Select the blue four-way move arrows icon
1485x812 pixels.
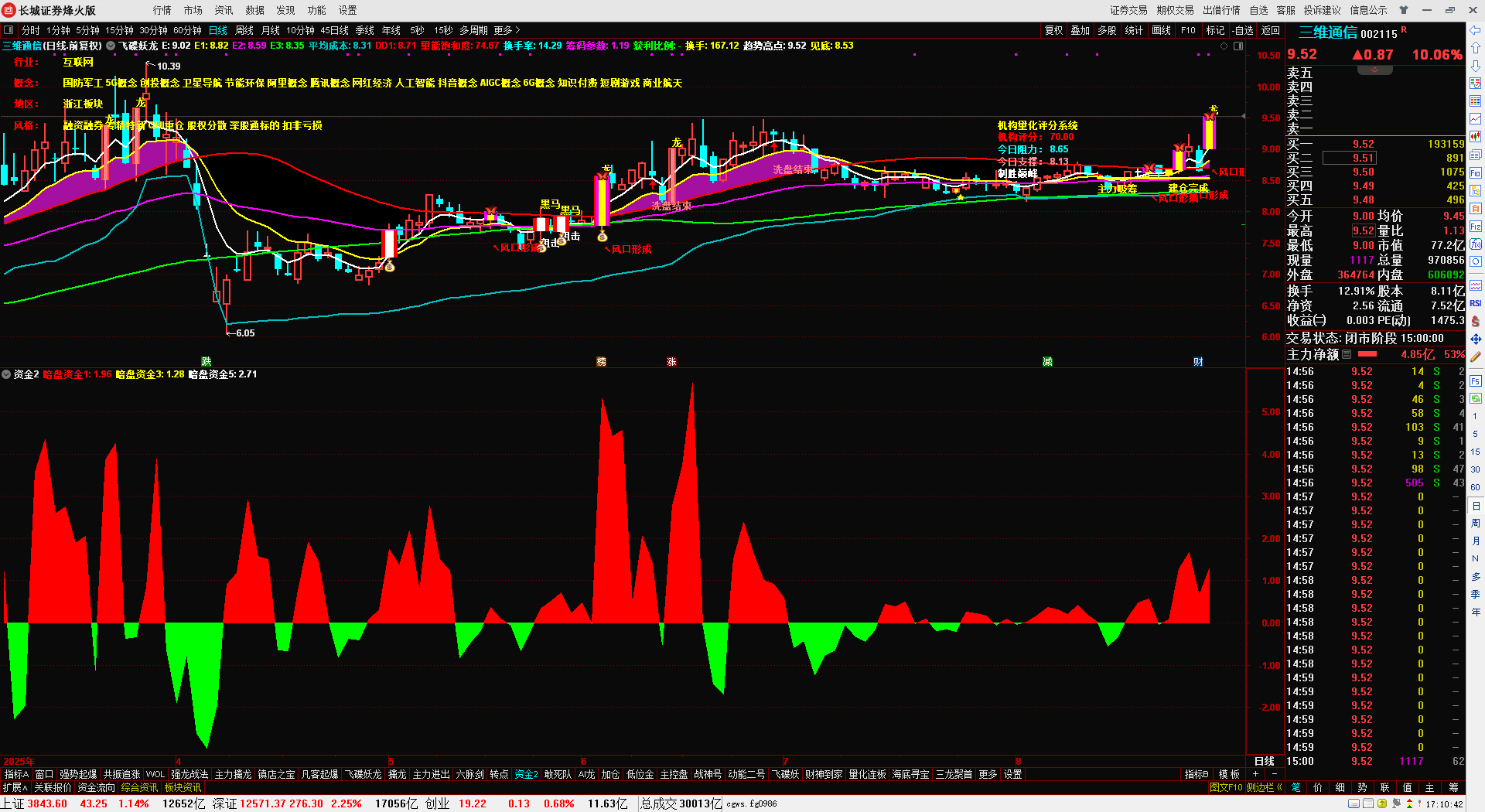point(1475,339)
